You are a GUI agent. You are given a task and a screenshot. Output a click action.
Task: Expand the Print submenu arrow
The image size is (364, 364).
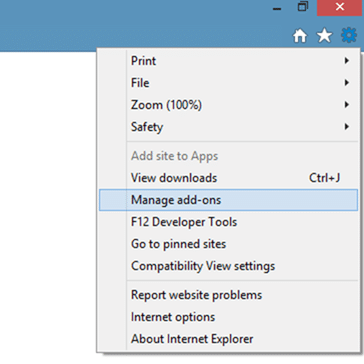pos(347,61)
